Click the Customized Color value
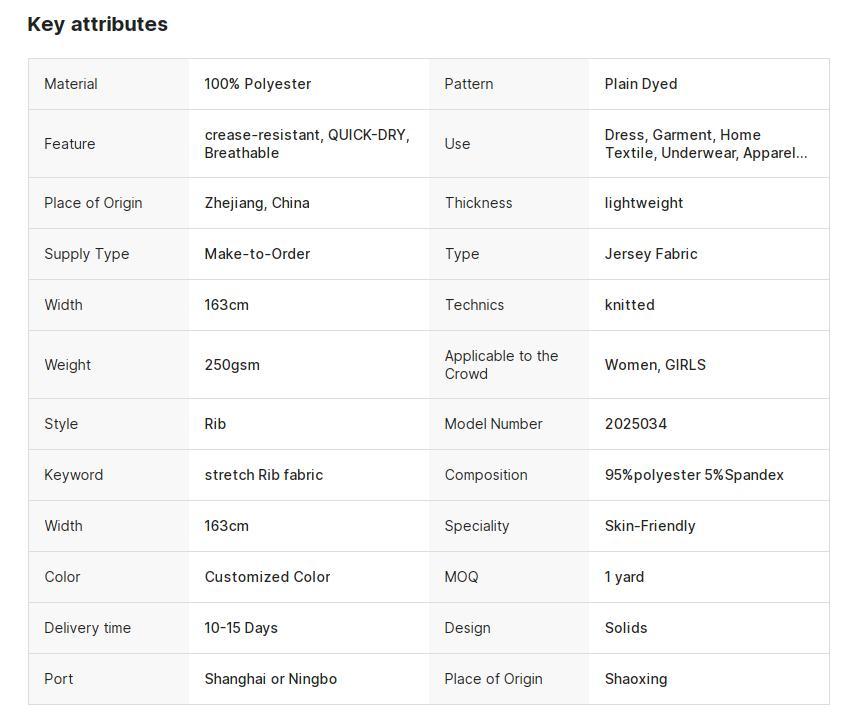Image resolution: width=851 pixels, height=717 pixels. coord(268,577)
